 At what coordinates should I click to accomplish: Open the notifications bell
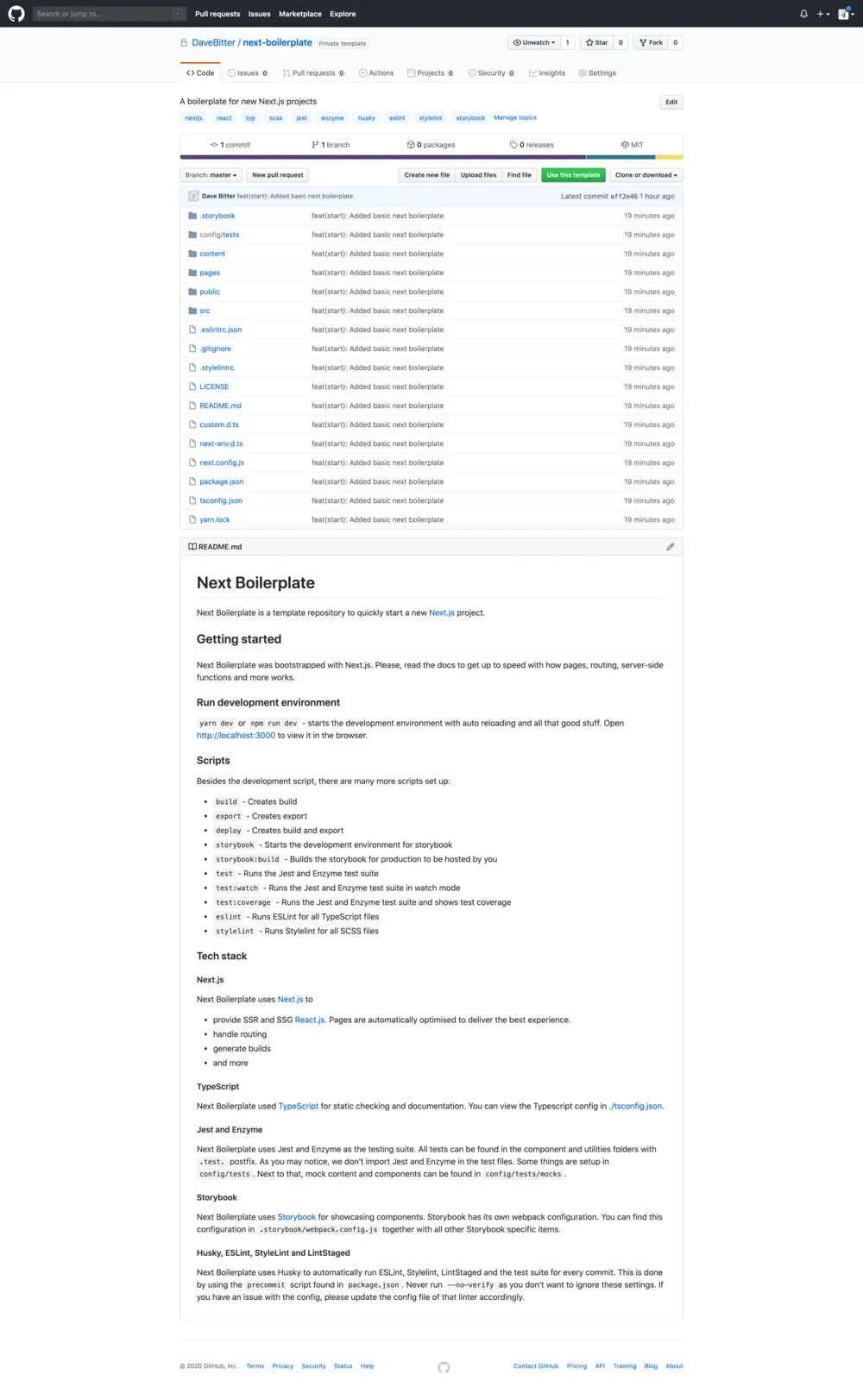click(x=803, y=14)
